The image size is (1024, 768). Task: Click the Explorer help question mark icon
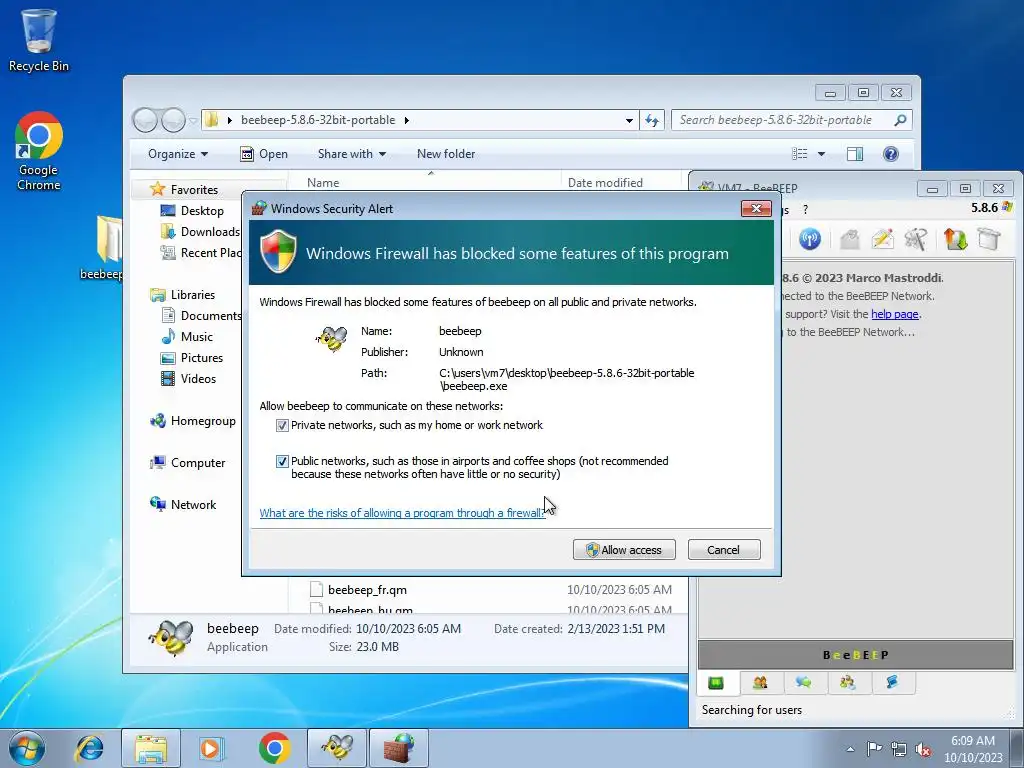click(891, 153)
